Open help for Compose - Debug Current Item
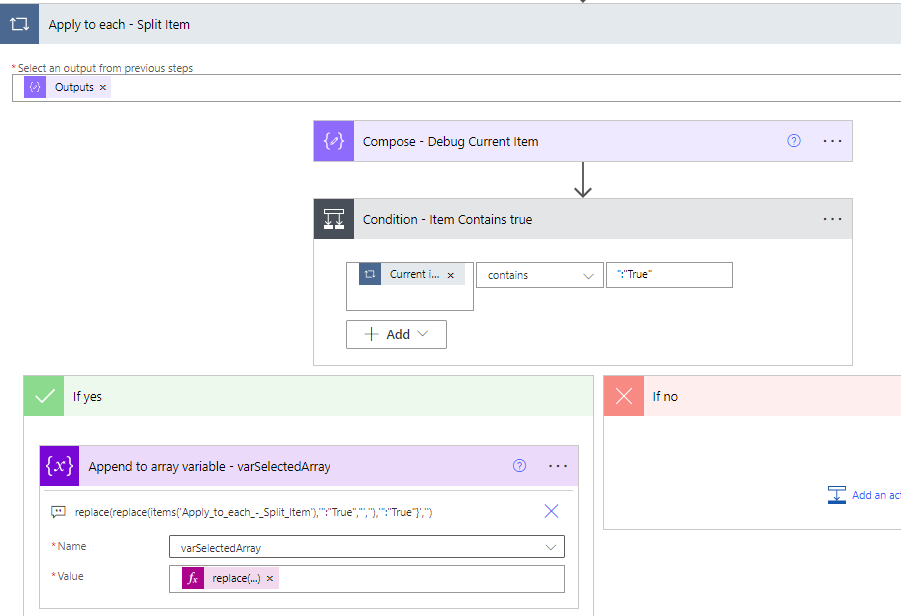 point(794,141)
